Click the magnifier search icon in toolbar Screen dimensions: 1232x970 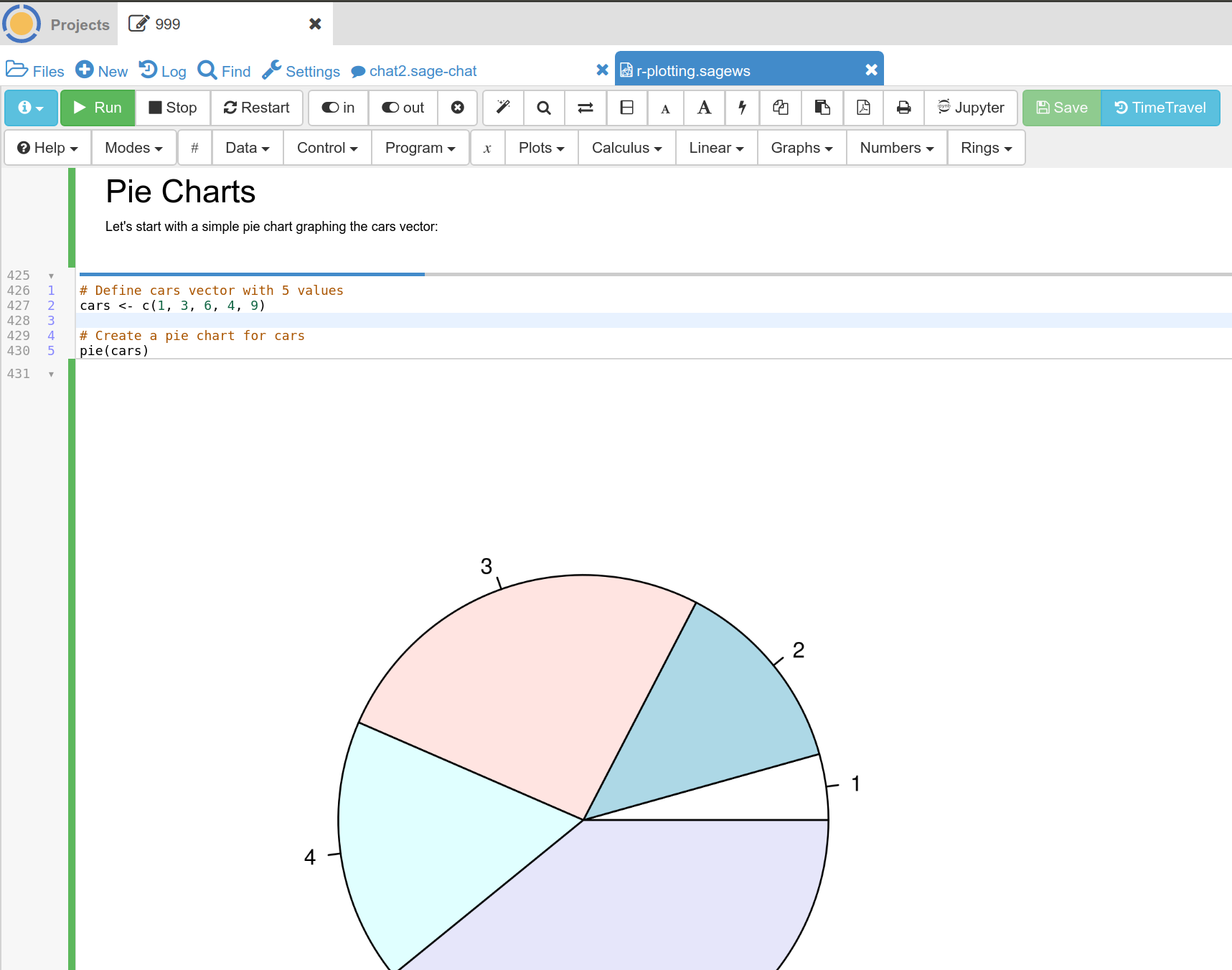click(x=544, y=108)
